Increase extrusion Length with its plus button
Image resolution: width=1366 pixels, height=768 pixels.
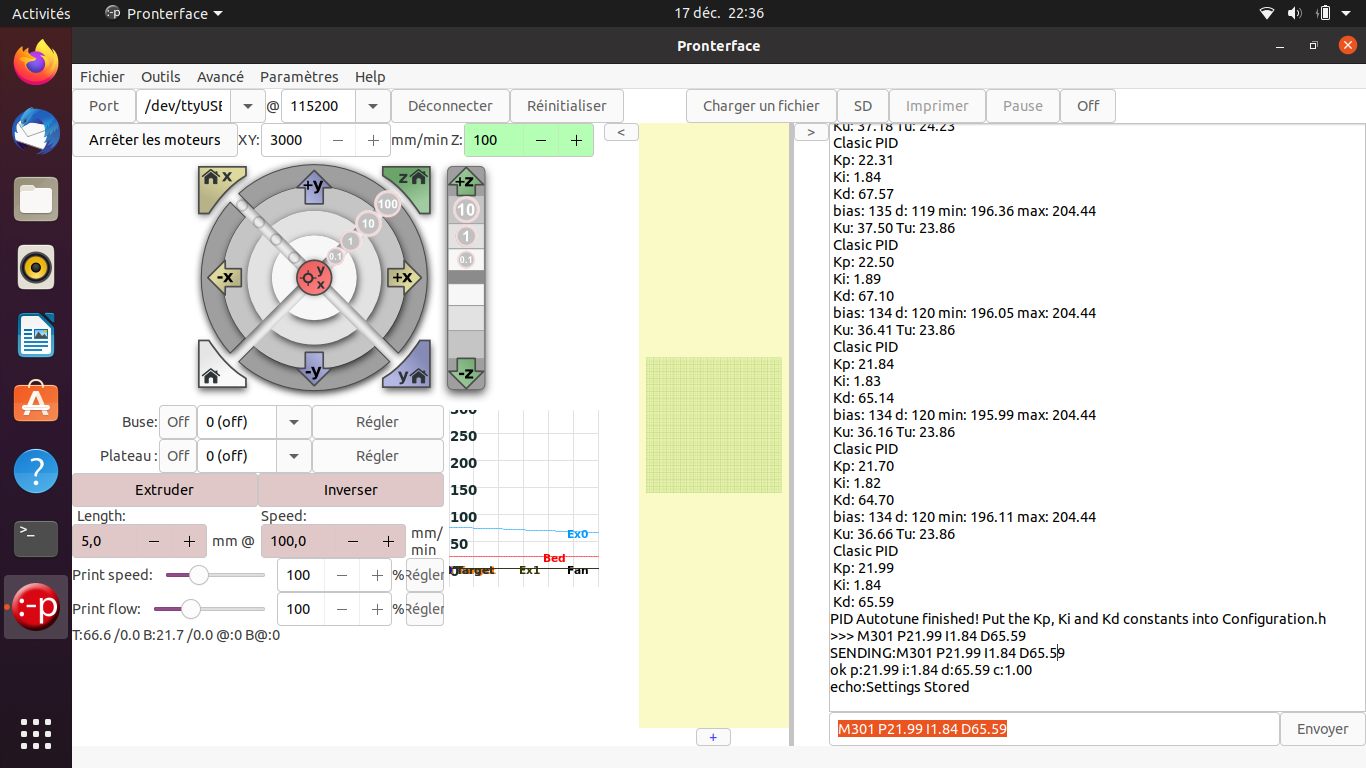(x=189, y=541)
